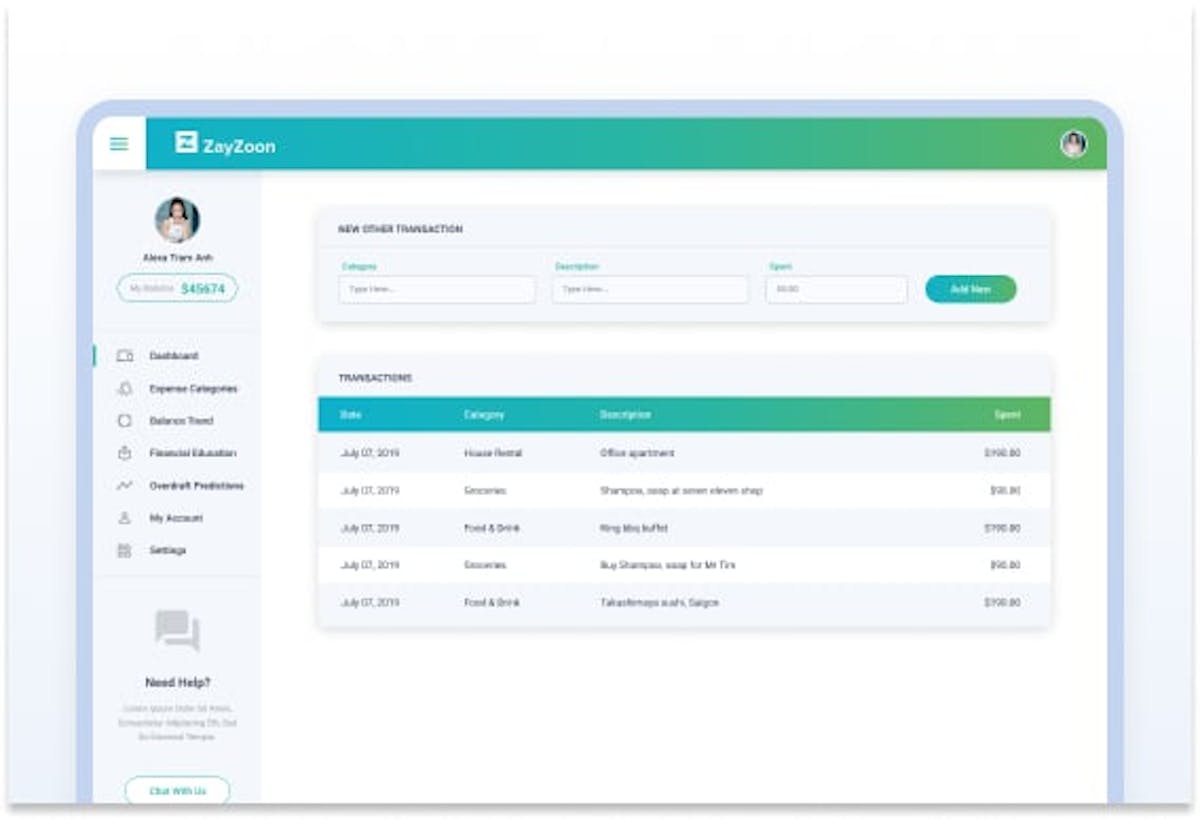Go to Dashboard in the sidebar
This screenshot has height=820, width=1200.
click(x=174, y=356)
